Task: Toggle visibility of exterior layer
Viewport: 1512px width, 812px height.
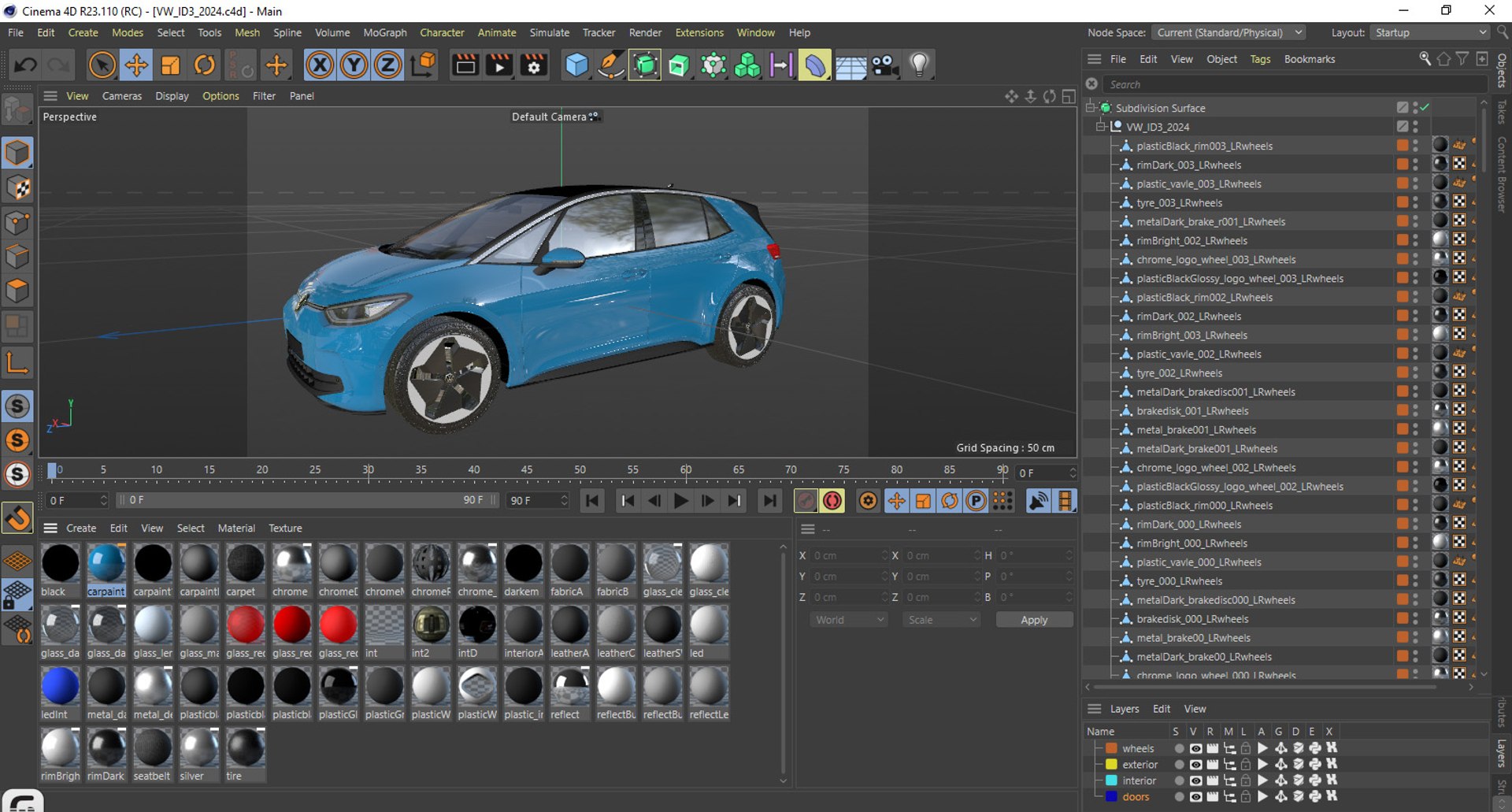Action: click(1195, 764)
